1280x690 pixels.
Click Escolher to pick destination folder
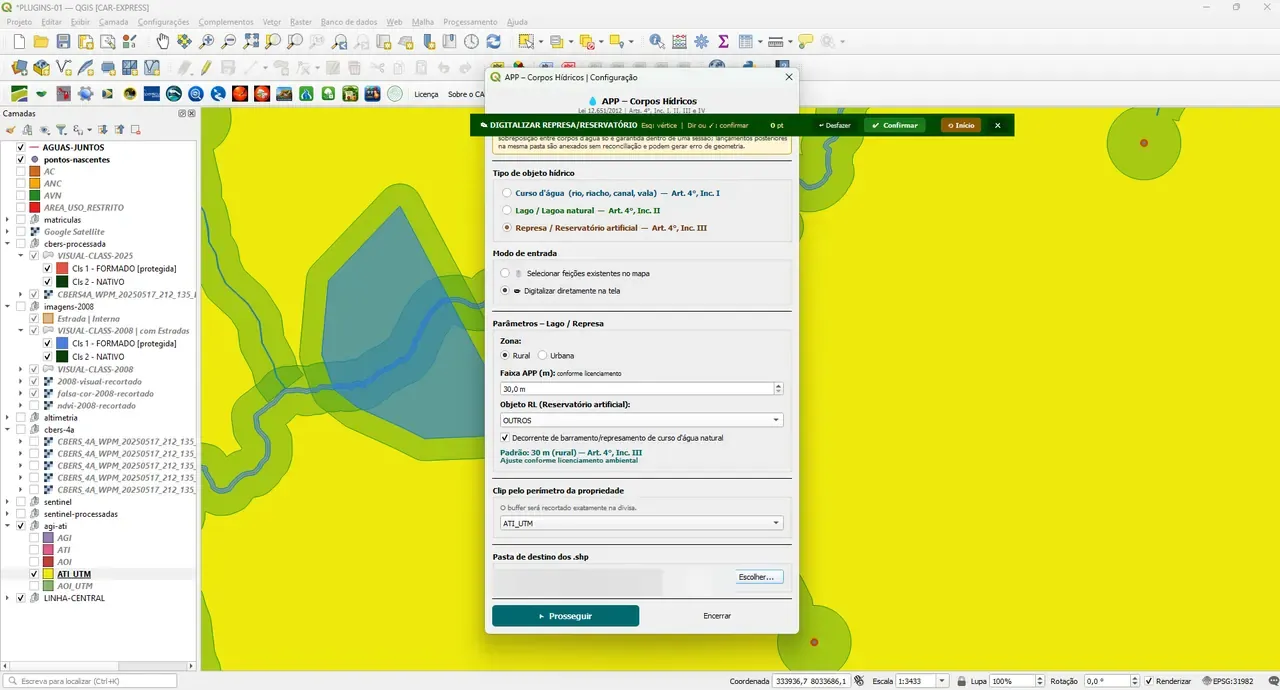pyautogui.click(x=759, y=577)
